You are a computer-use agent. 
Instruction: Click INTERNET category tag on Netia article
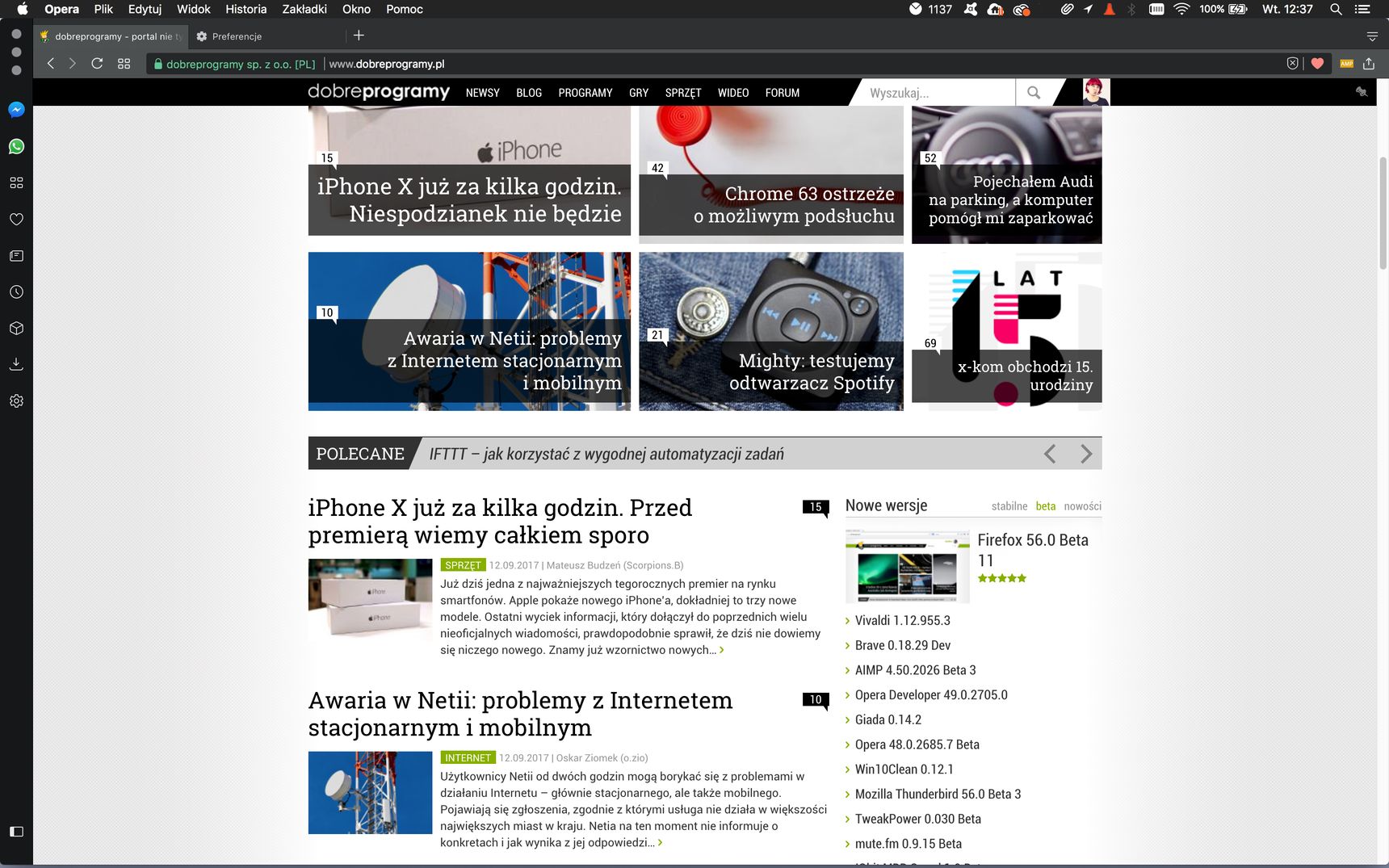(x=468, y=757)
